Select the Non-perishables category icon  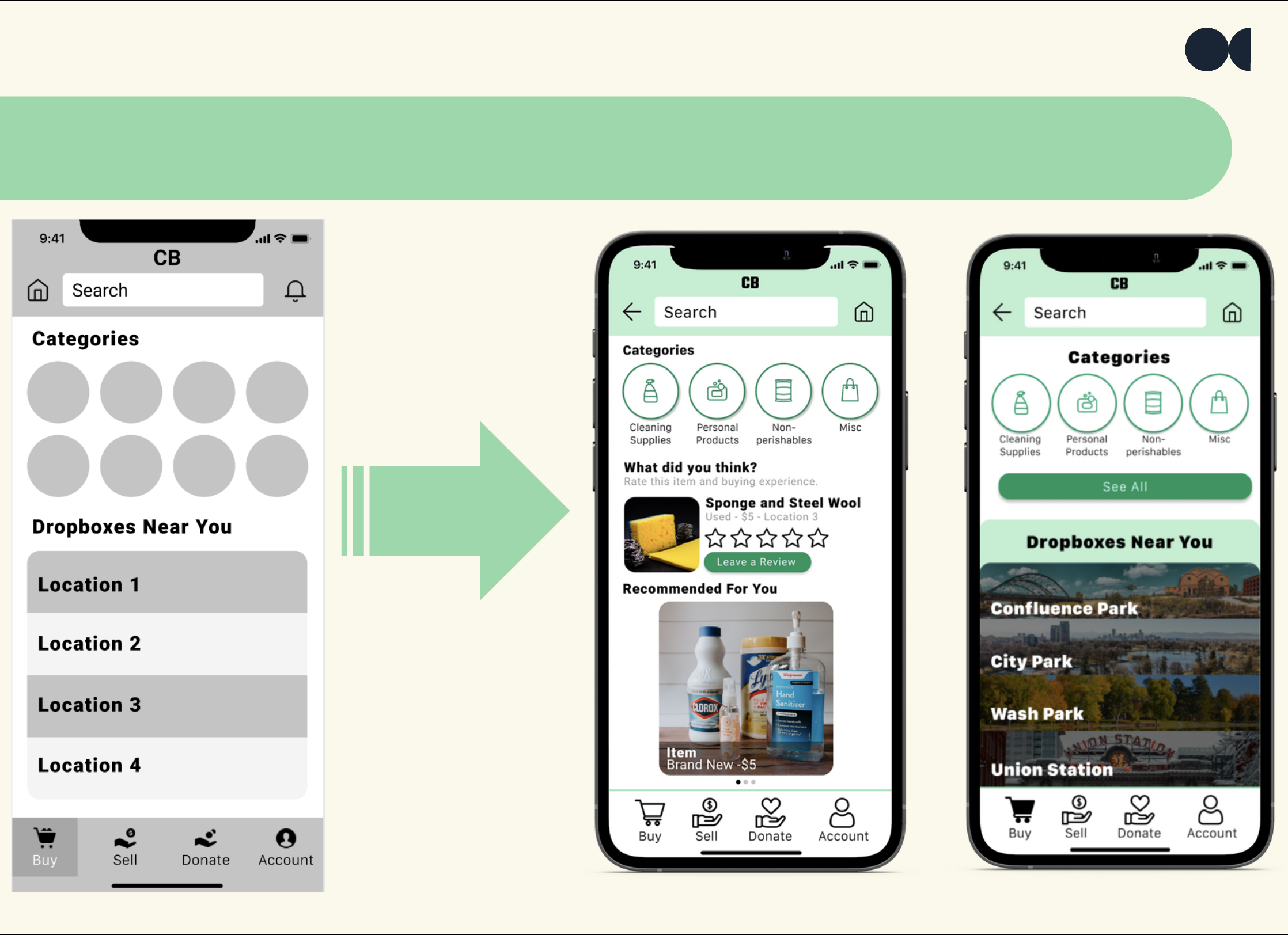coord(785,393)
